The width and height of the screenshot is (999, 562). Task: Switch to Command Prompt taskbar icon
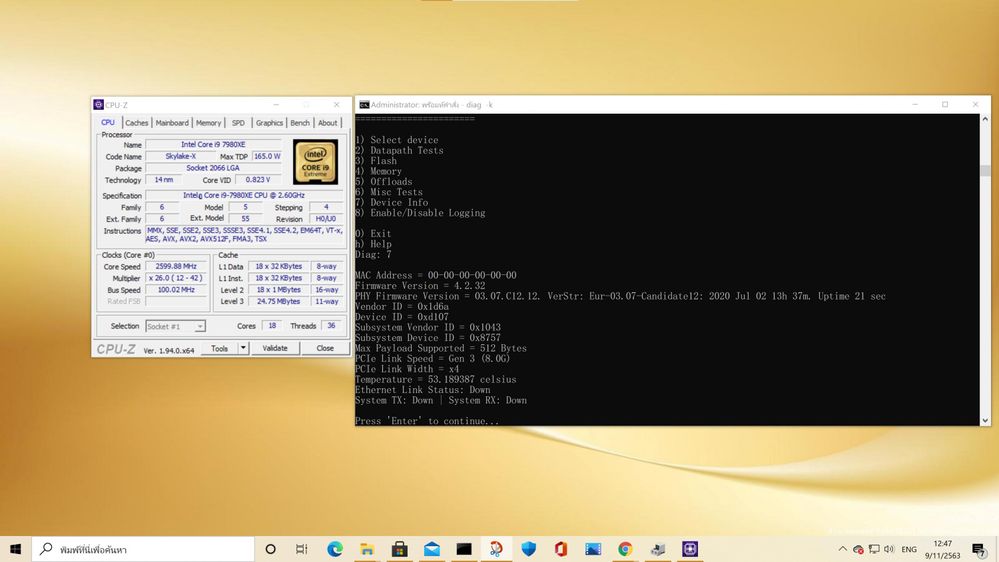pyautogui.click(x=464, y=549)
